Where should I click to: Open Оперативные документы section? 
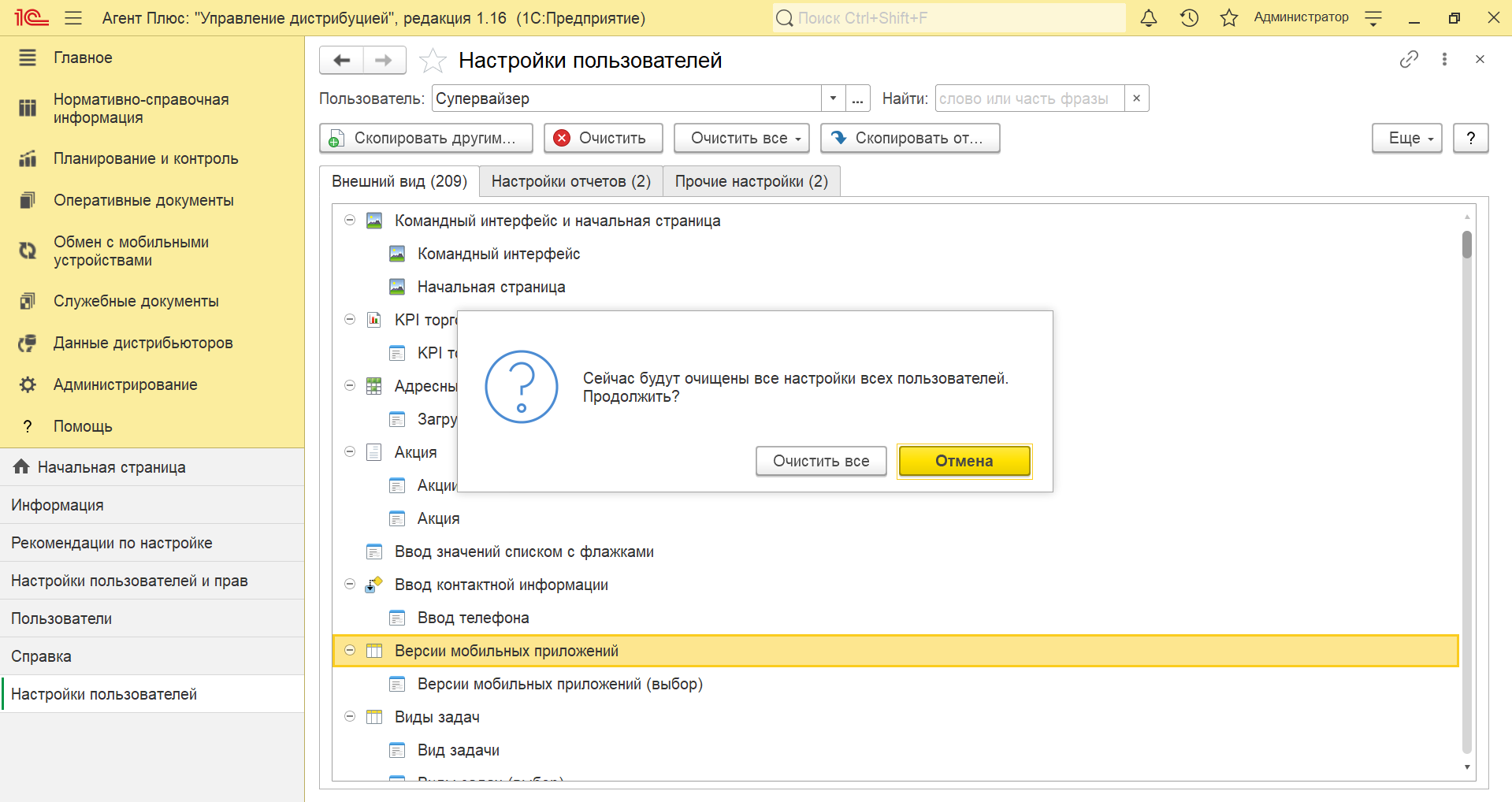tap(152, 200)
